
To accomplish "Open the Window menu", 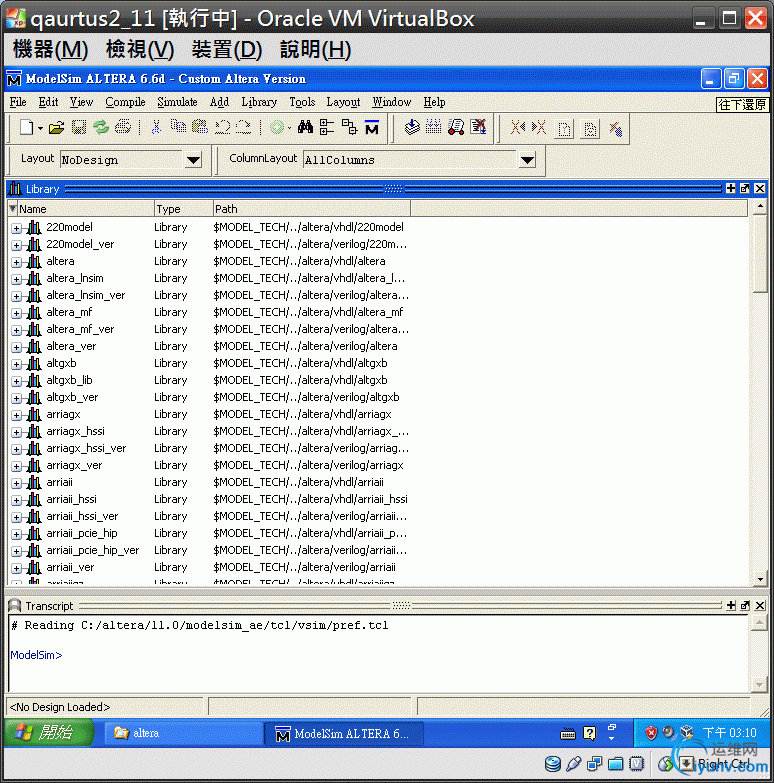I will click(391, 102).
